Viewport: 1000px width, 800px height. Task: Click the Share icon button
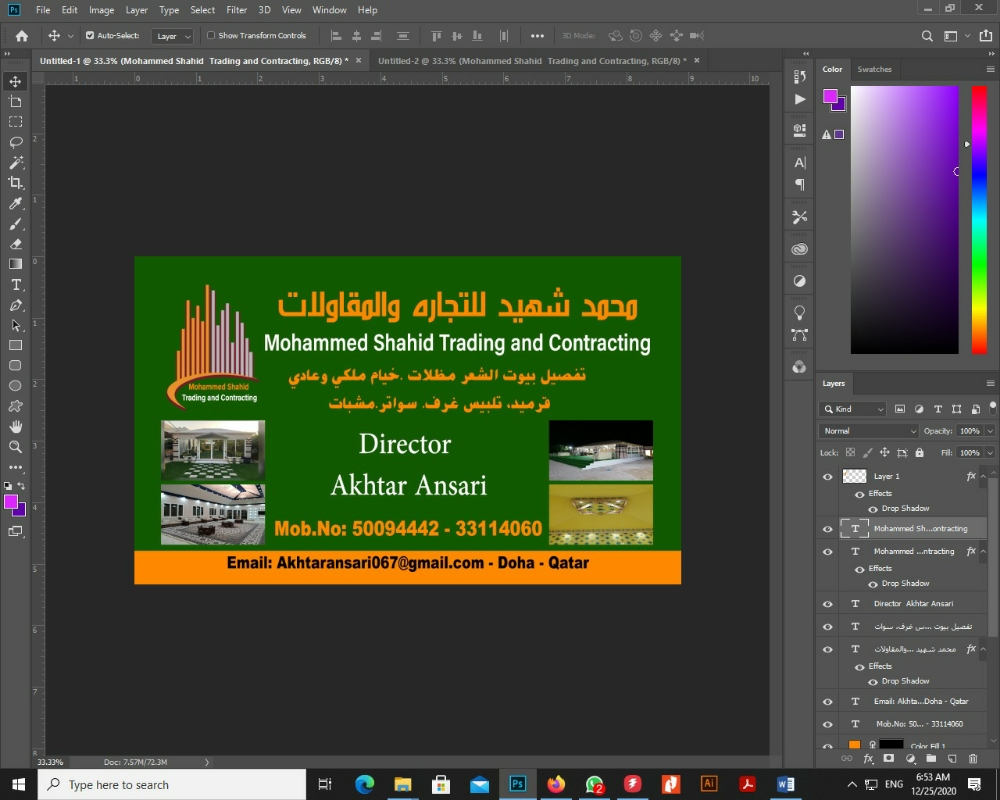pos(986,36)
